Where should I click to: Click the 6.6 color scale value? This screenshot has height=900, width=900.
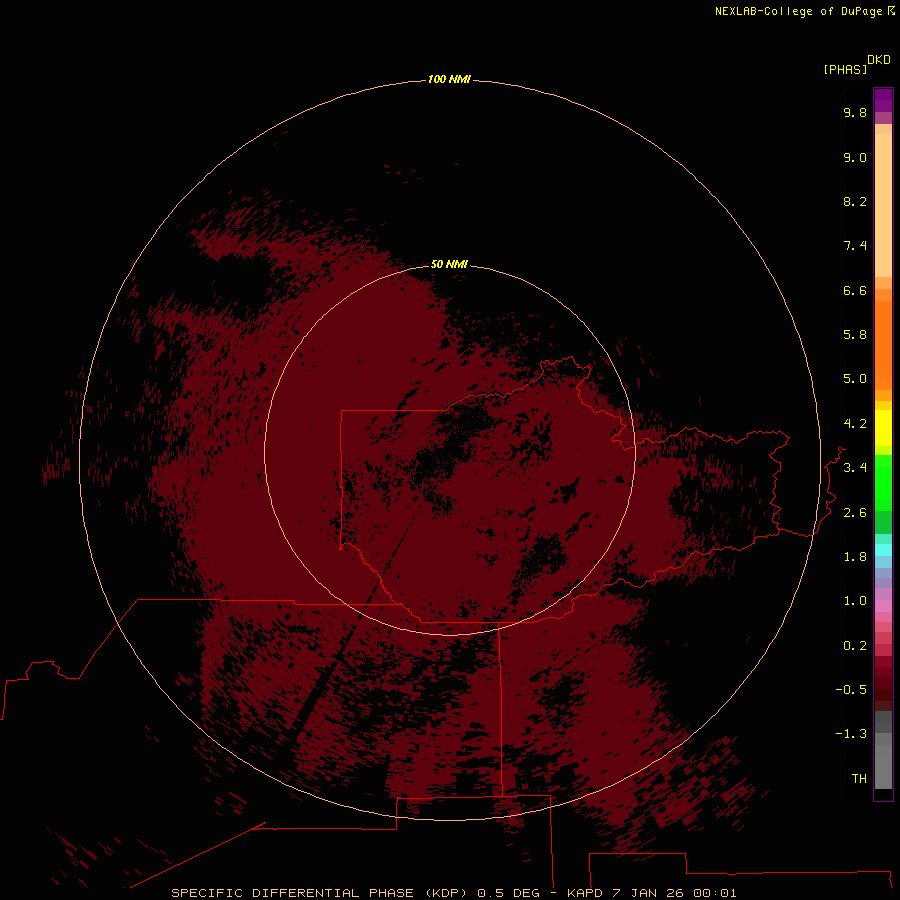point(855,290)
